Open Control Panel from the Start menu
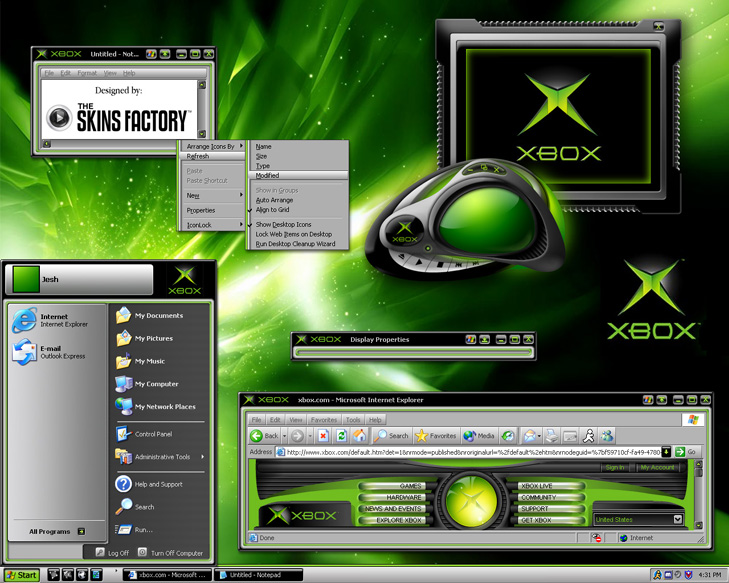This screenshot has width=729, height=583. coord(144,434)
